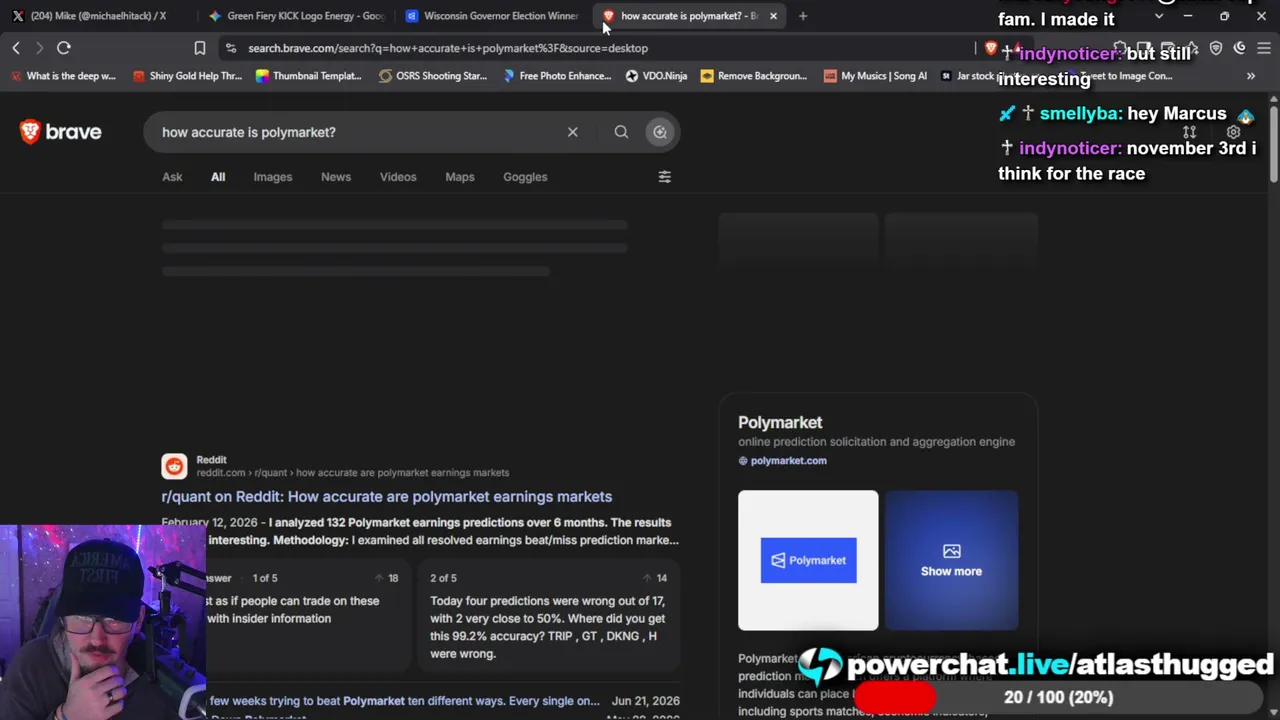Click the Brave logo on search page
This screenshot has height=720, width=1280.
tap(61, 132)
